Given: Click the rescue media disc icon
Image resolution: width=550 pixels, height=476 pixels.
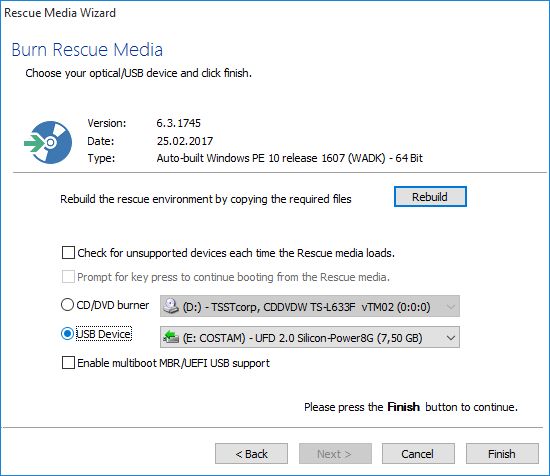Looking at the screenshot, I should tap(48, 142).
